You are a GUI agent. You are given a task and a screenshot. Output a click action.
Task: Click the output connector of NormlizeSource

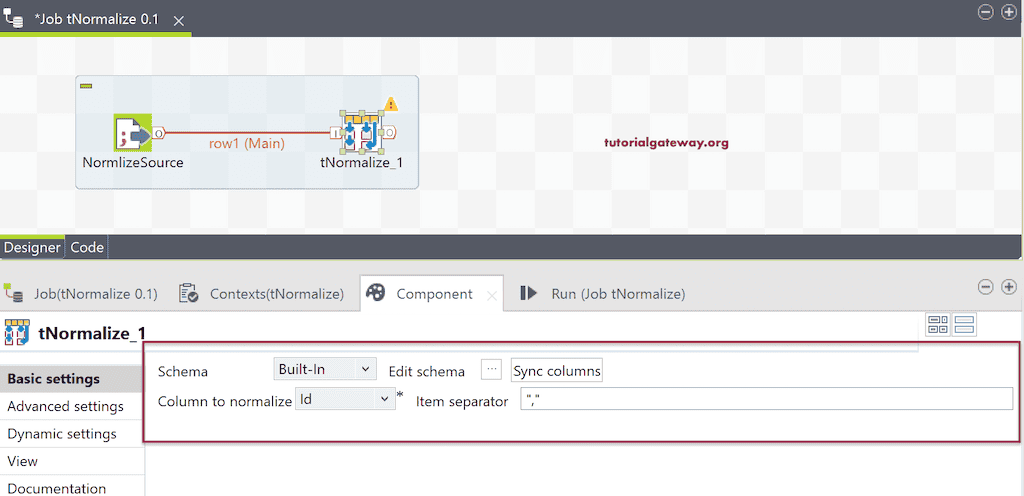pyautogui.click(x=159, y=133)
